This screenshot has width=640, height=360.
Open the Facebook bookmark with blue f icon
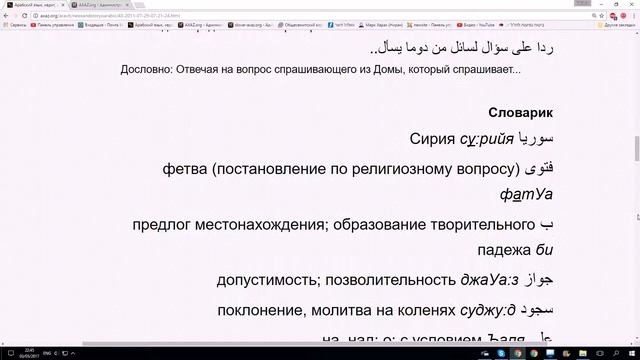coord(341,25)
